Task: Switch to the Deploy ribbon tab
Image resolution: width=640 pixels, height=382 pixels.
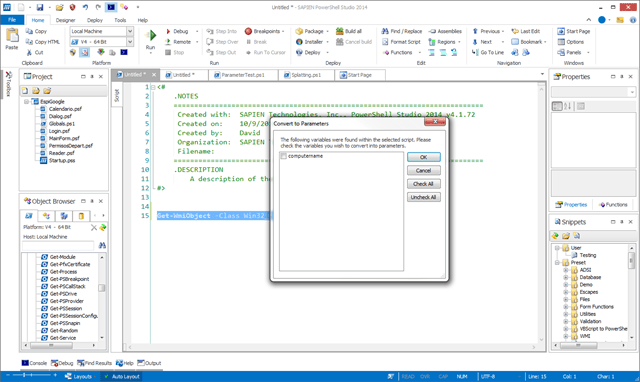Action: pyautogui.click(x=95, y=20)
